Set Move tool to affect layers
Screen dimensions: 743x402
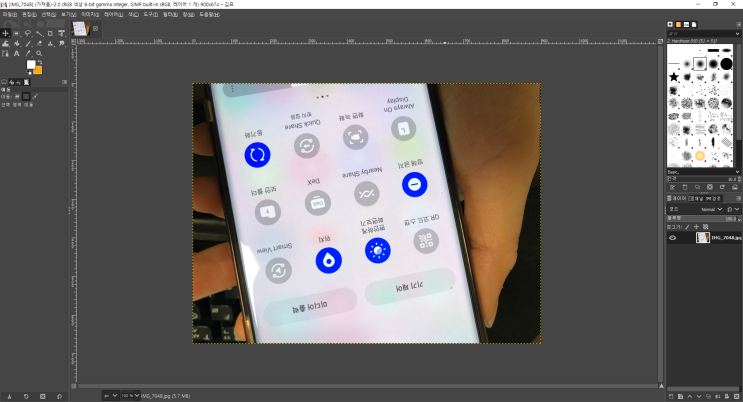17,96
